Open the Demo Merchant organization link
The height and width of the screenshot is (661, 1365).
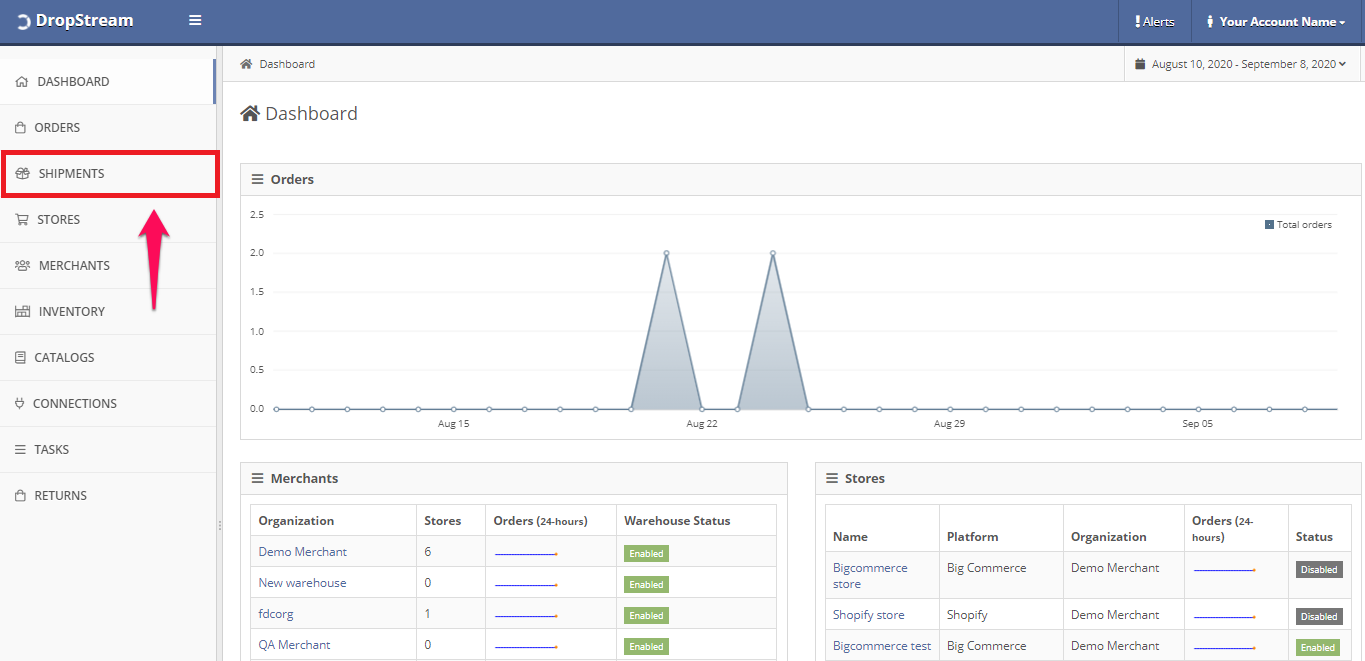click(302, 552)
